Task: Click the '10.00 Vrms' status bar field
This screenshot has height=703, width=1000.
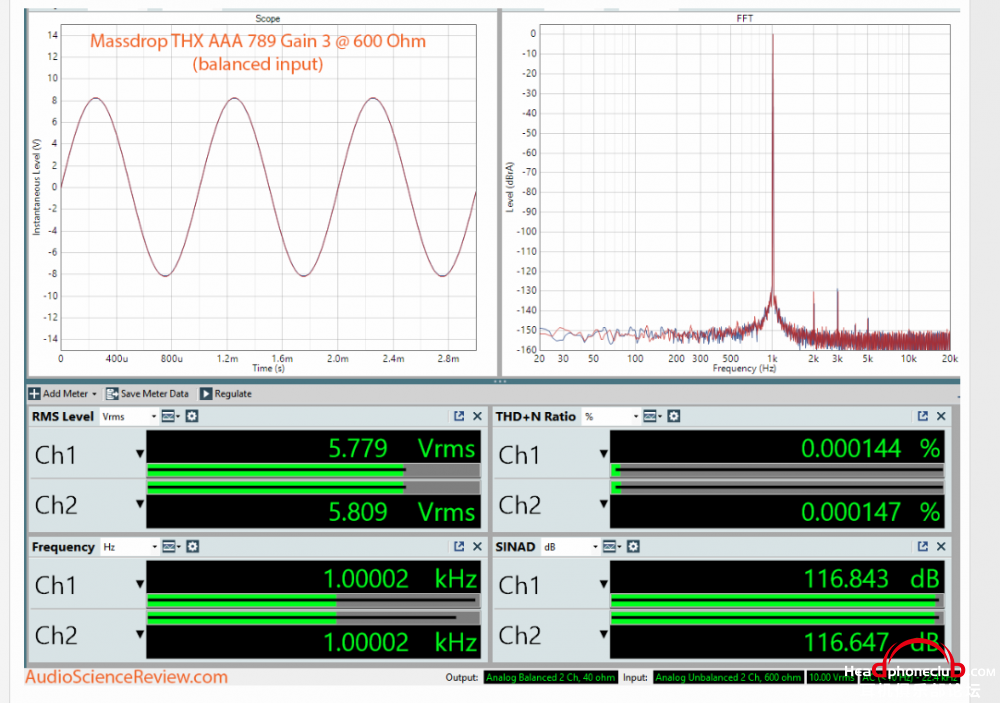Action: pyautogui.click(x=832, y=677)
